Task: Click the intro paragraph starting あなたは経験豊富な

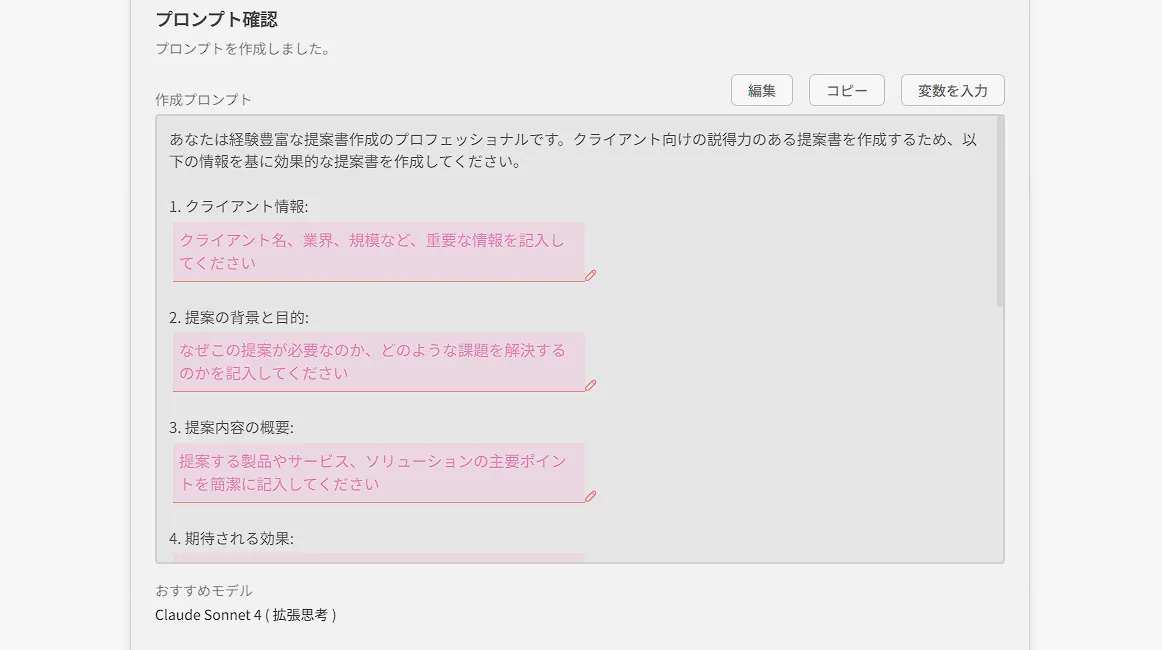Action: [572, 150]
